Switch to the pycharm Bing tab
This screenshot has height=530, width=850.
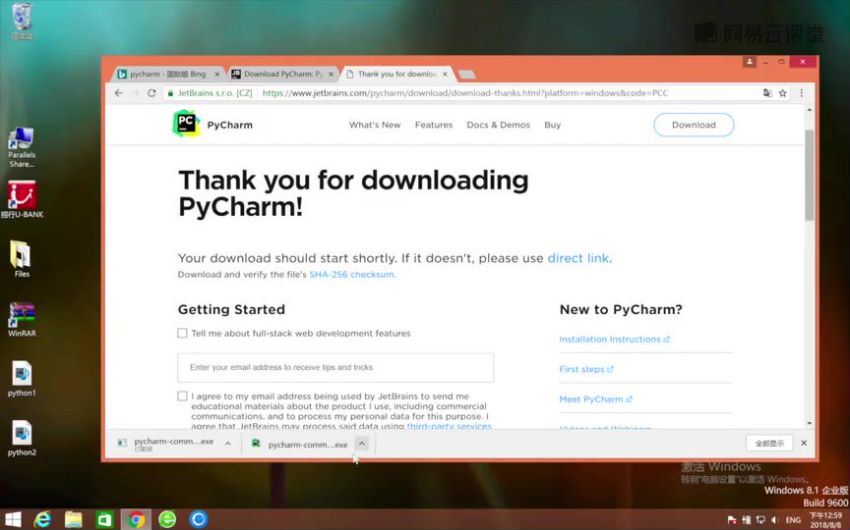point(168,74)
